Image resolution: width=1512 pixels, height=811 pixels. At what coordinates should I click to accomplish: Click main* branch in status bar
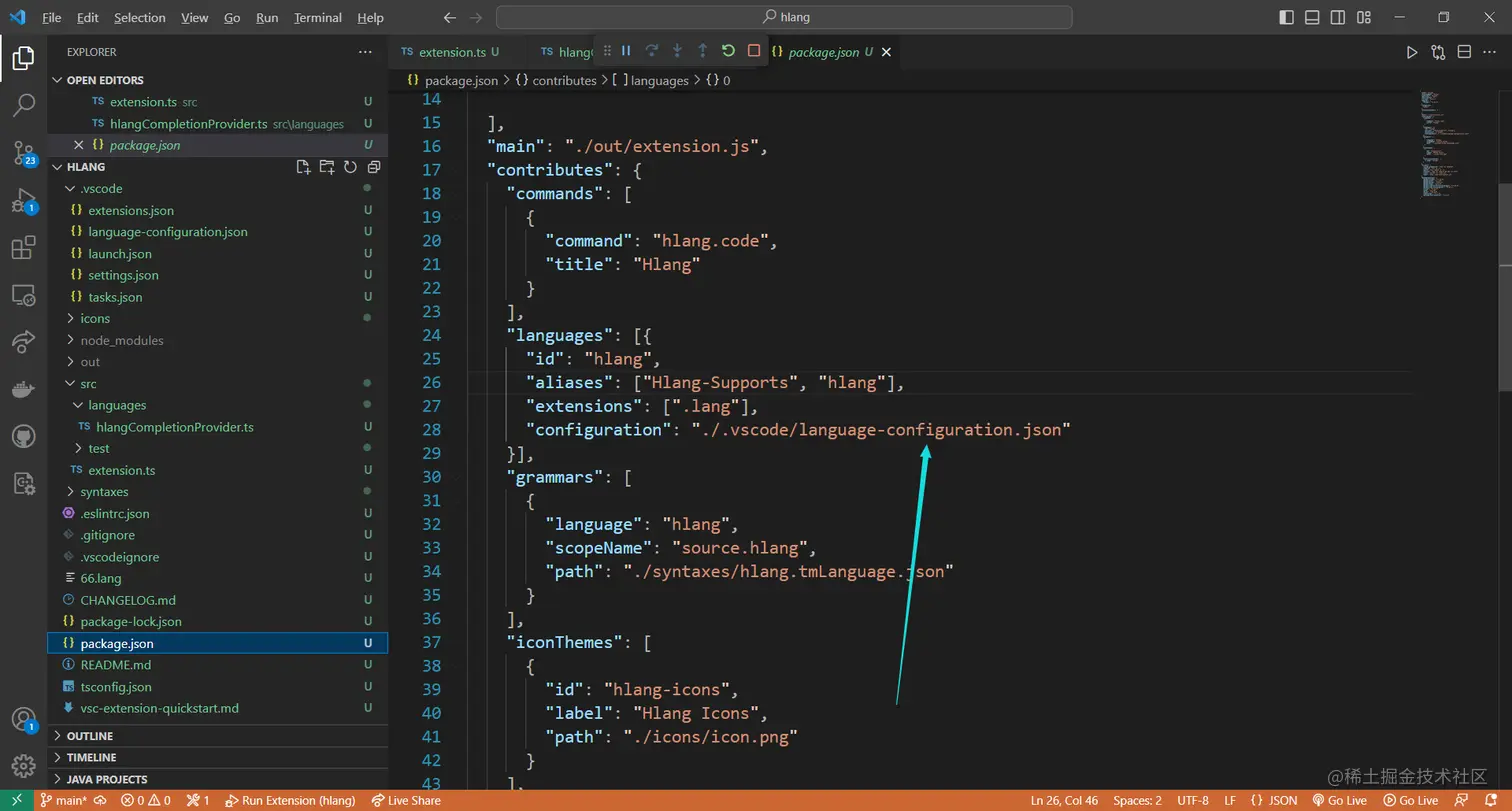click(x=63, y=800)
